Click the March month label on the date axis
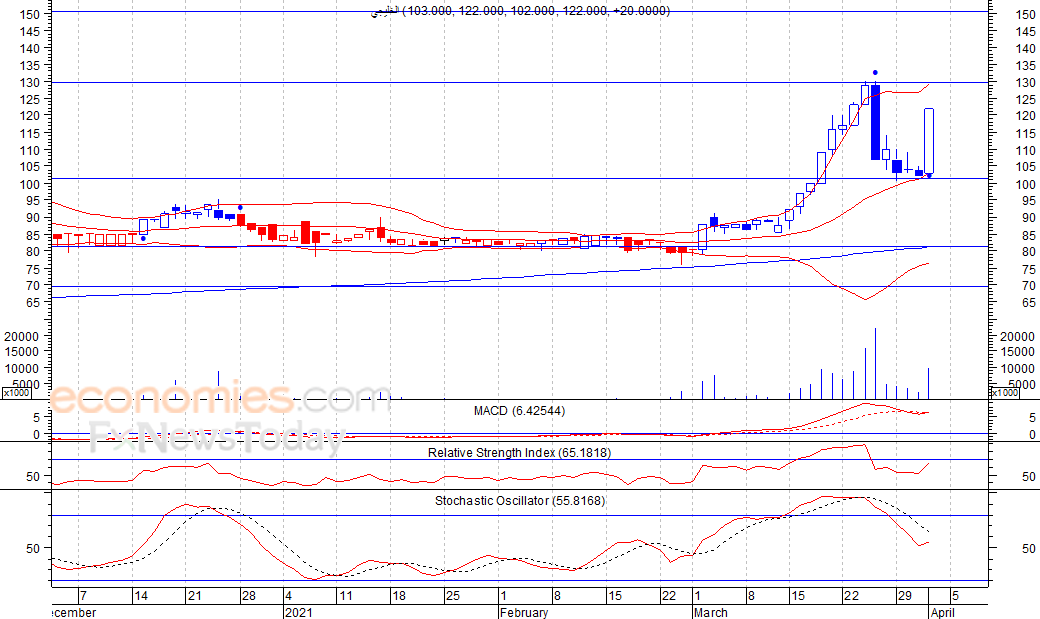Screen dimensions: 1040x619 point(710,612)
